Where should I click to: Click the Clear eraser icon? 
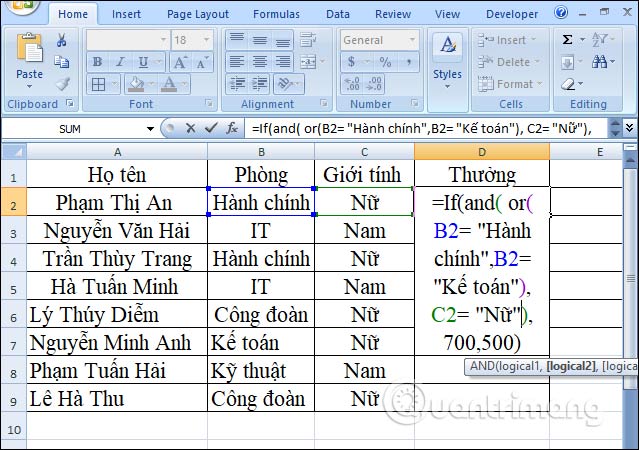(x=568, y=84)
